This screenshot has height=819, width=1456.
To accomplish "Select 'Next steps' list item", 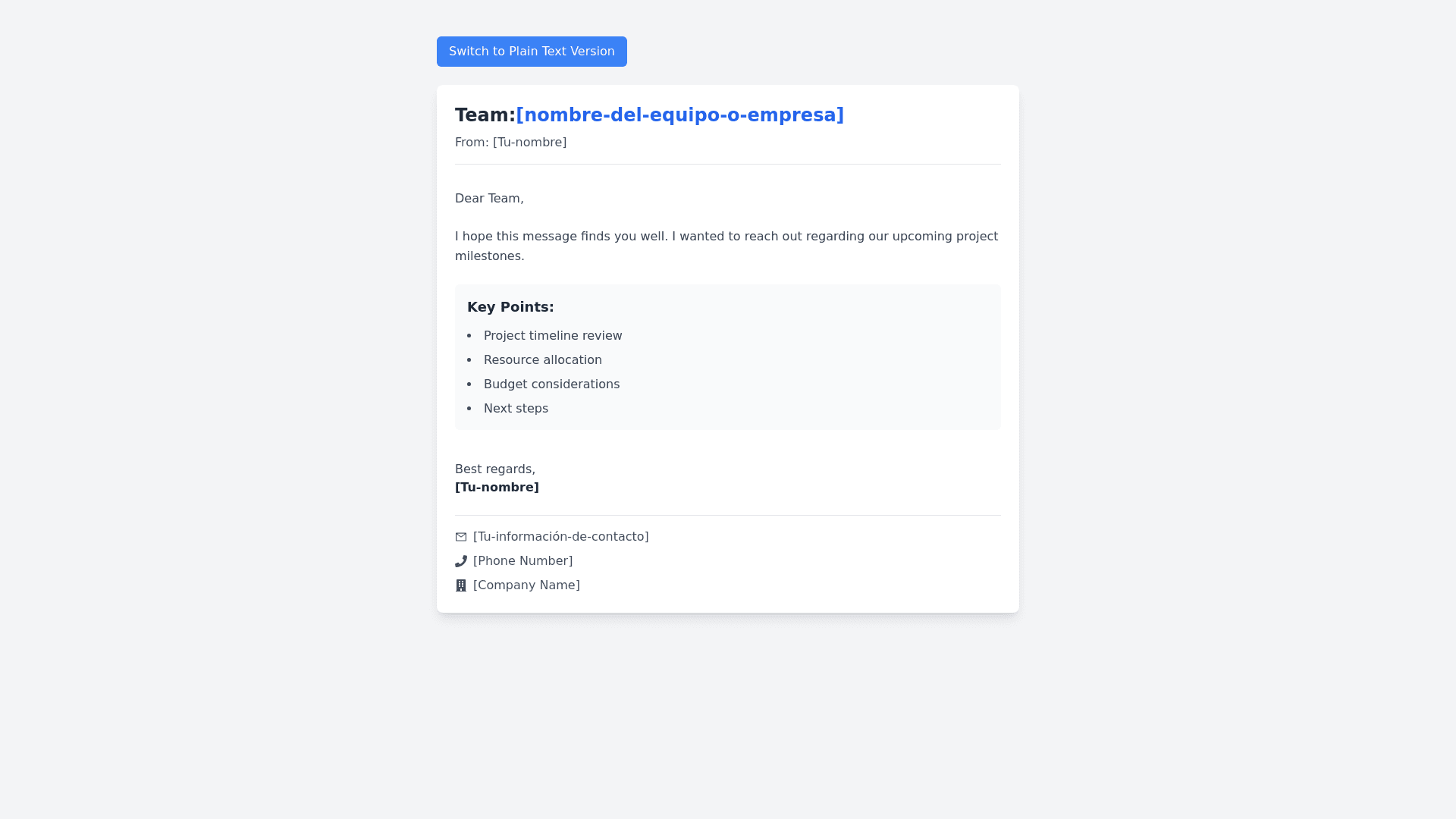I will coord(516,409).
